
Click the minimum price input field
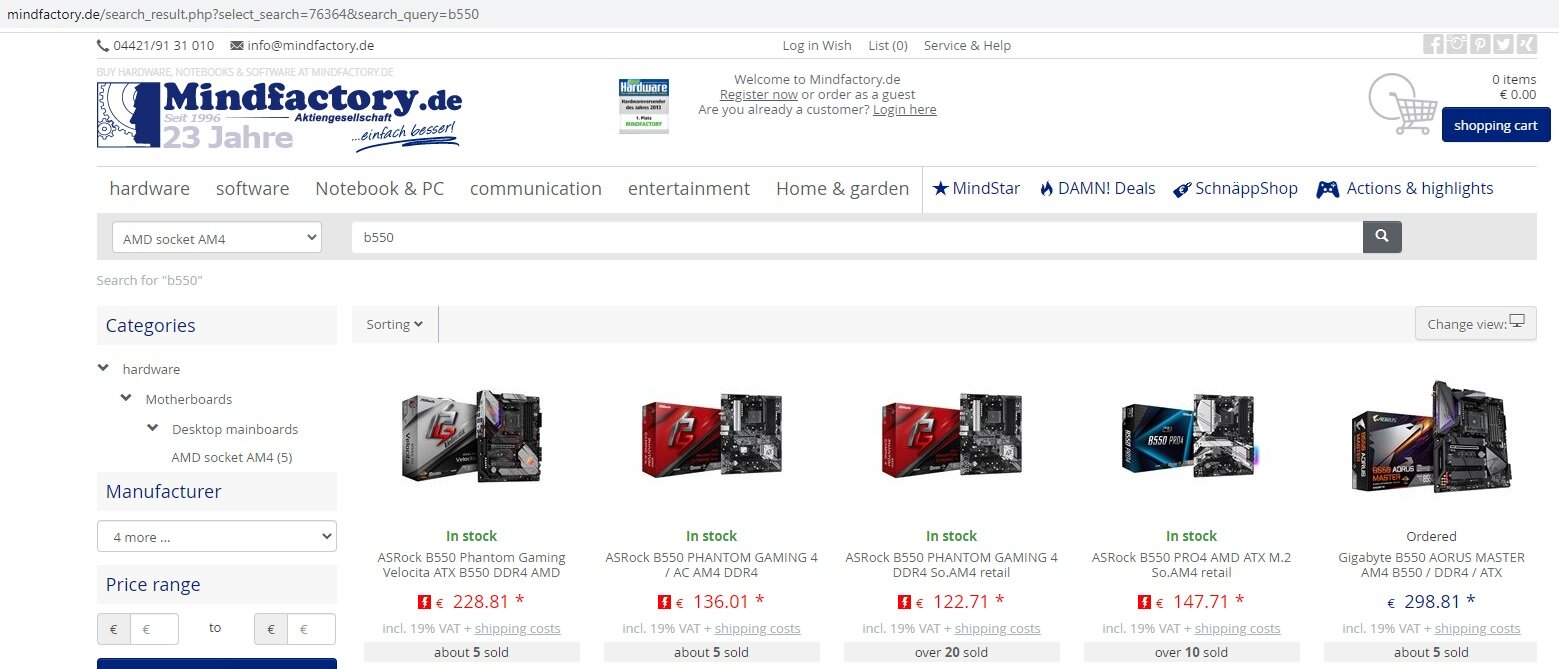click(155, 629)
